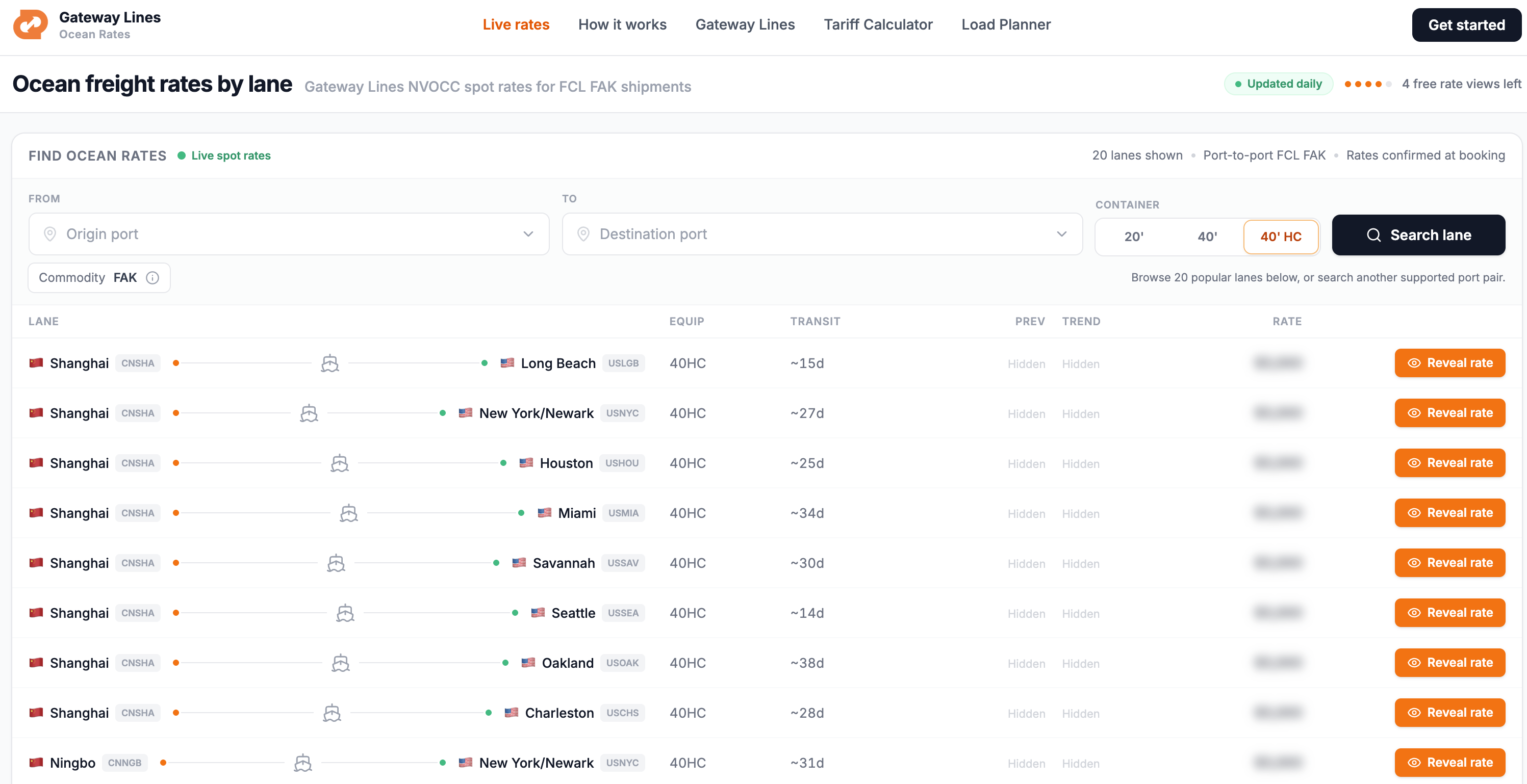Click the US flag beside Charleston
Viewport: 1527px width, 784px height.
click(x=512, y=712)
